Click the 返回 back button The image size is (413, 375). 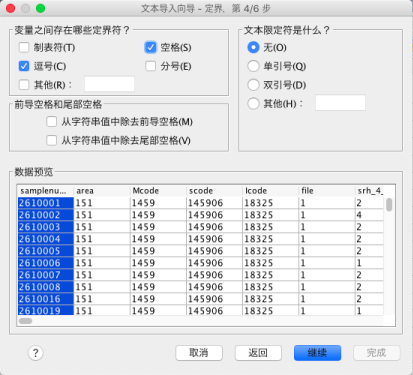(x=258, y=353)
